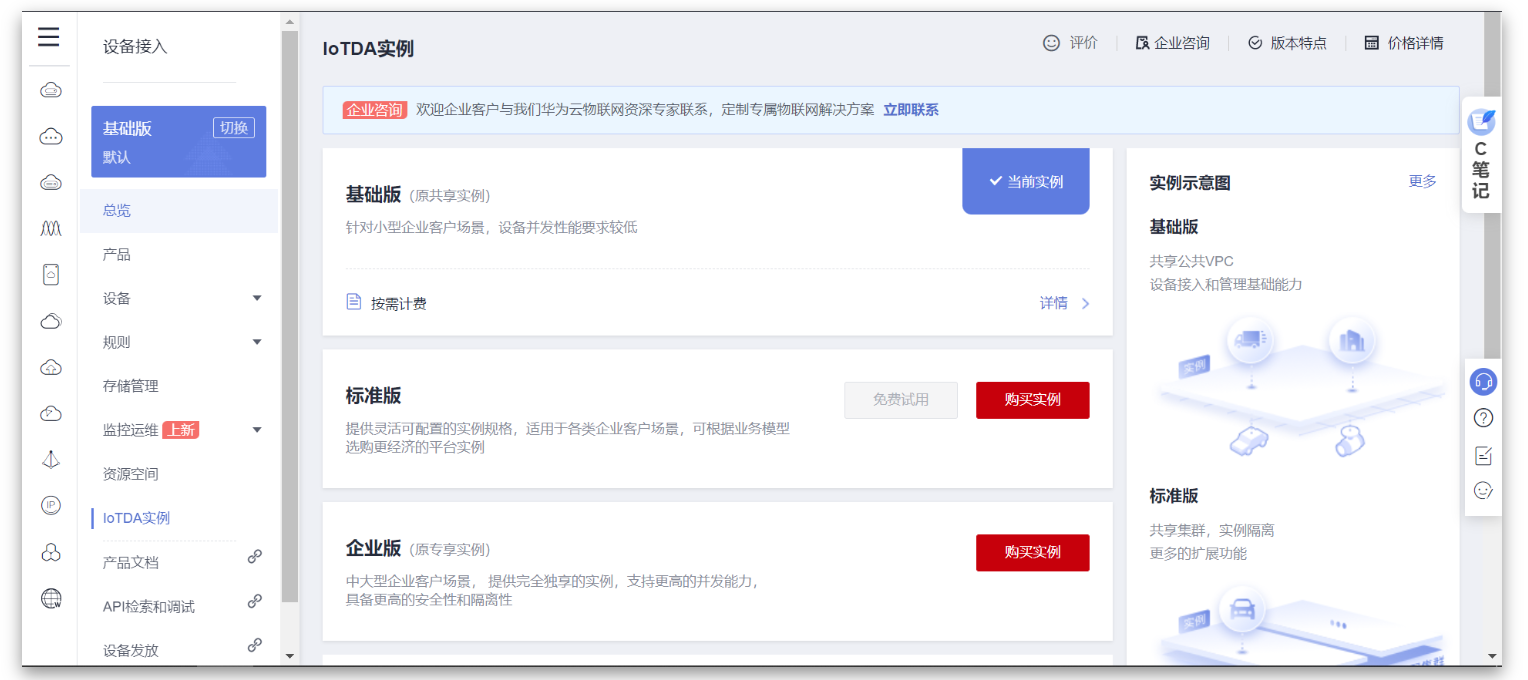
Task: Click the 当前实例 button
Action: click(1026, 181)
